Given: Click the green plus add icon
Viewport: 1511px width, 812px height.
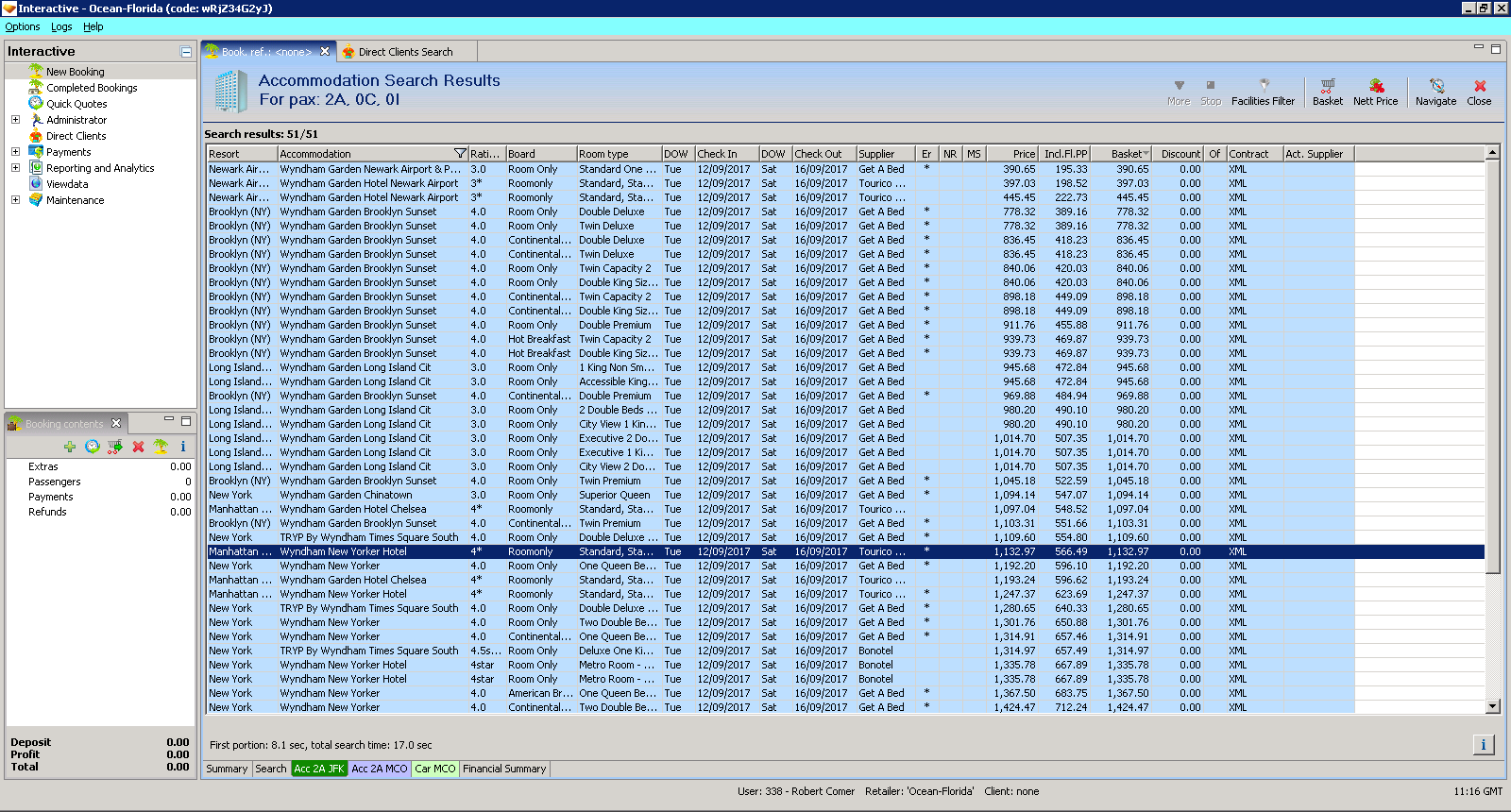Looking at the screenshot, I should click(x=70, y=447).
